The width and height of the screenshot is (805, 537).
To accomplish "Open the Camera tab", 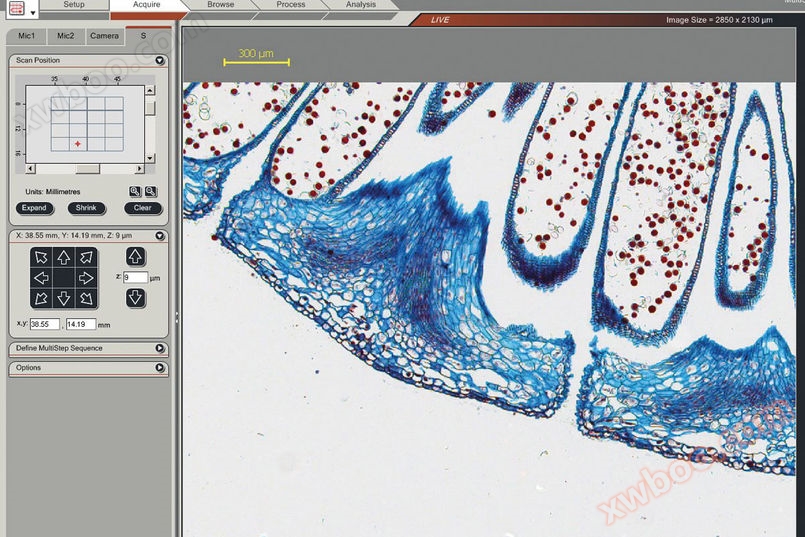I will pos(104,36).
